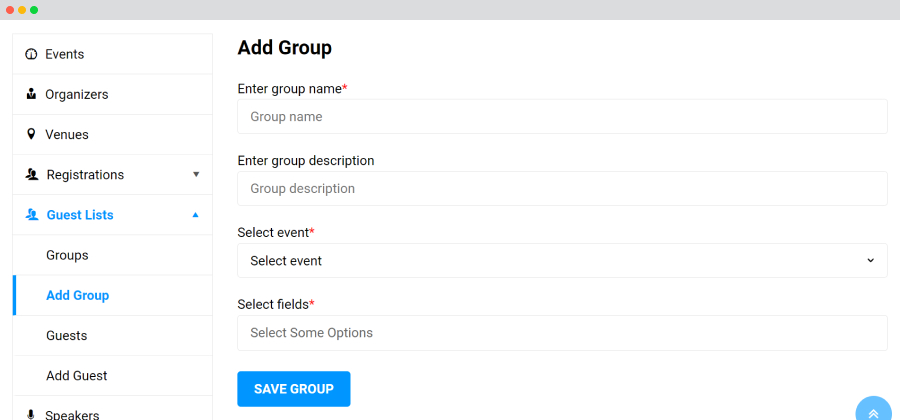Screen dimensions: 900x420
Task: Focus the Group description input field
Action: click(562, 188)
